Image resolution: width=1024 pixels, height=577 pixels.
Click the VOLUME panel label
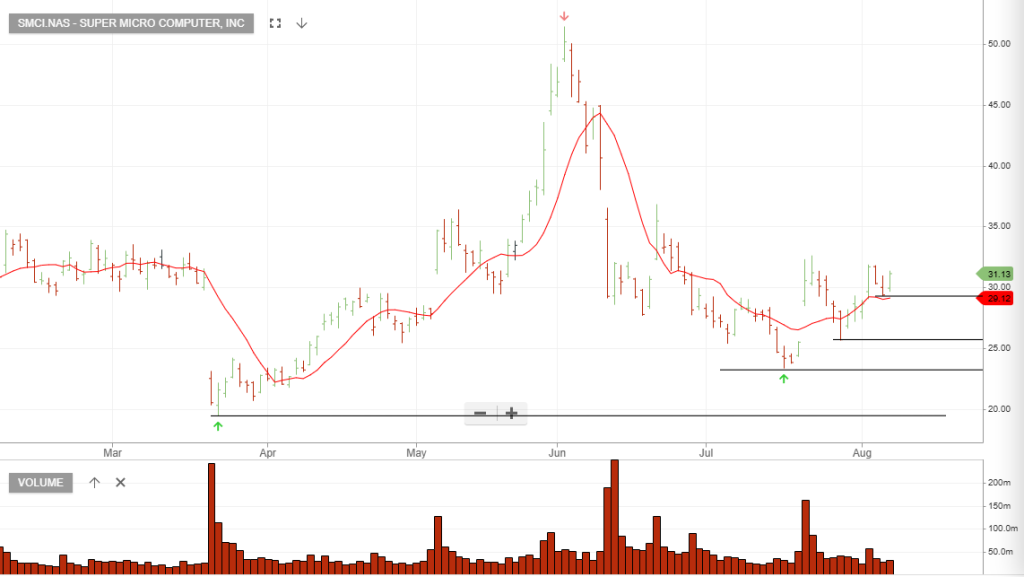40,482
